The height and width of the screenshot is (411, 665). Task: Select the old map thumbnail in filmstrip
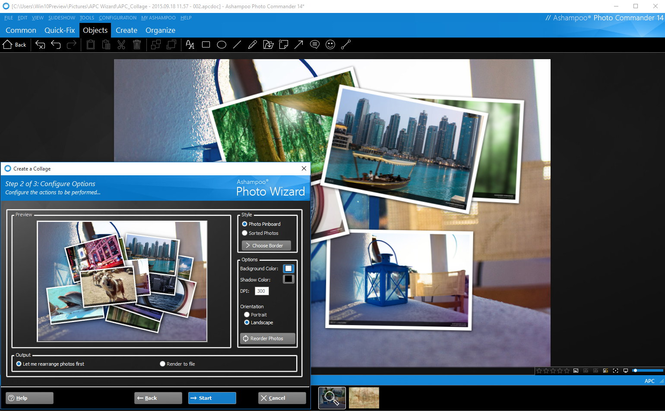point(364,398)
